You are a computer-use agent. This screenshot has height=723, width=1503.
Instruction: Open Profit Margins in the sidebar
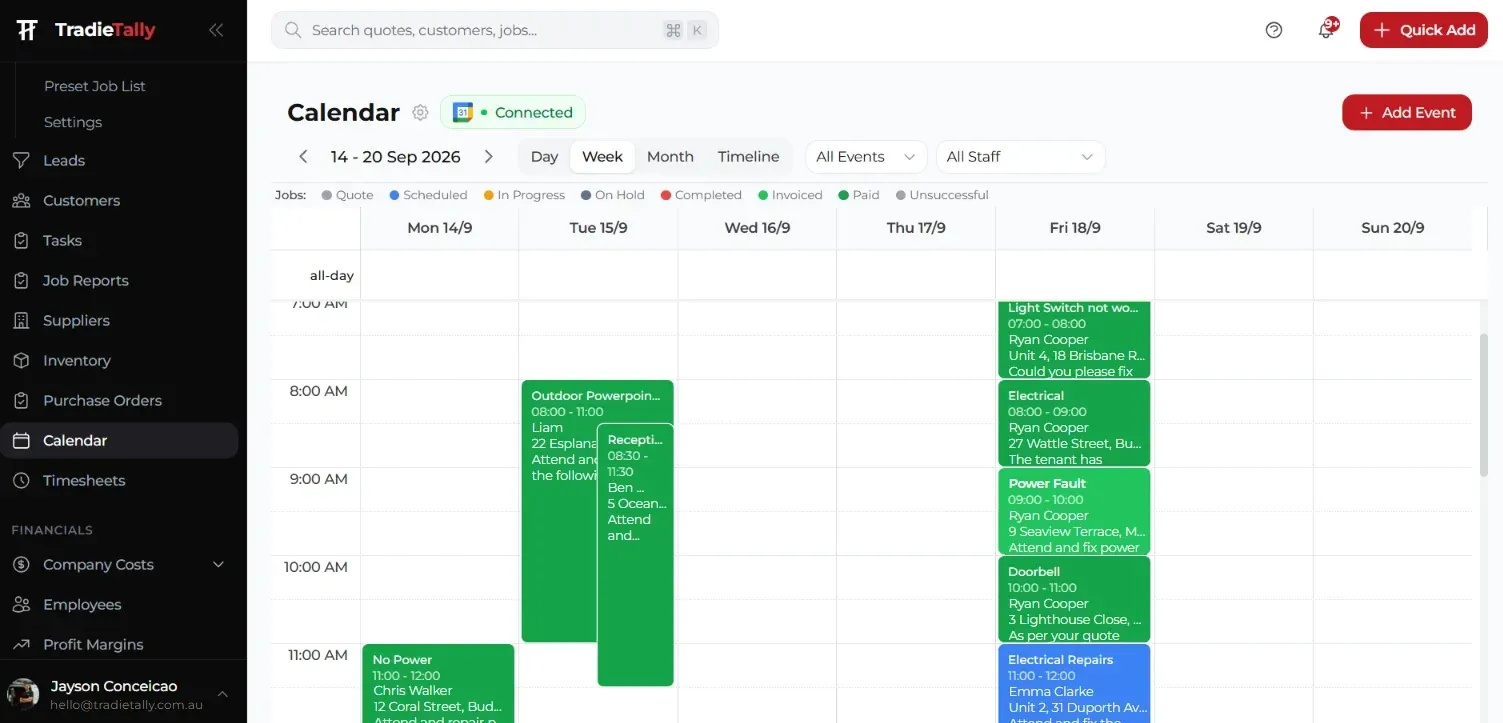(119, 644)
